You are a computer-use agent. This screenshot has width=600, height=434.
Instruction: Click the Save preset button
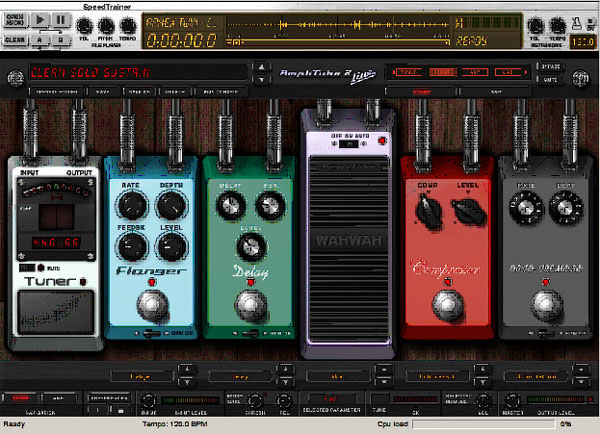point(103,92)
